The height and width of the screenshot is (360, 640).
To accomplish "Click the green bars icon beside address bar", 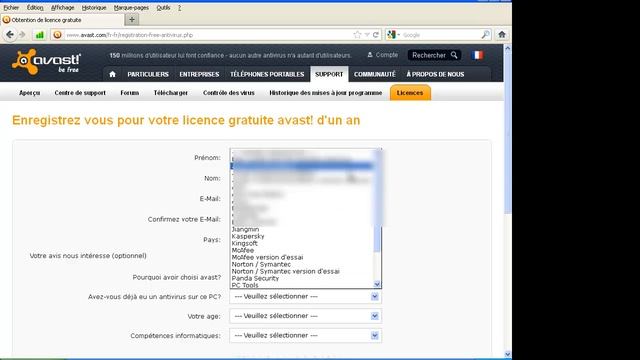I will click(40, 35).
